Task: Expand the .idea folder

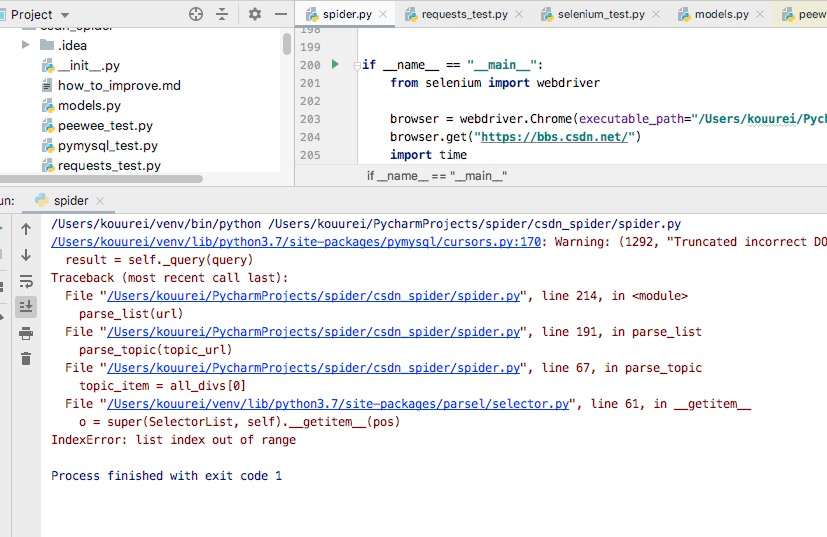Action: tap(25, 45)
